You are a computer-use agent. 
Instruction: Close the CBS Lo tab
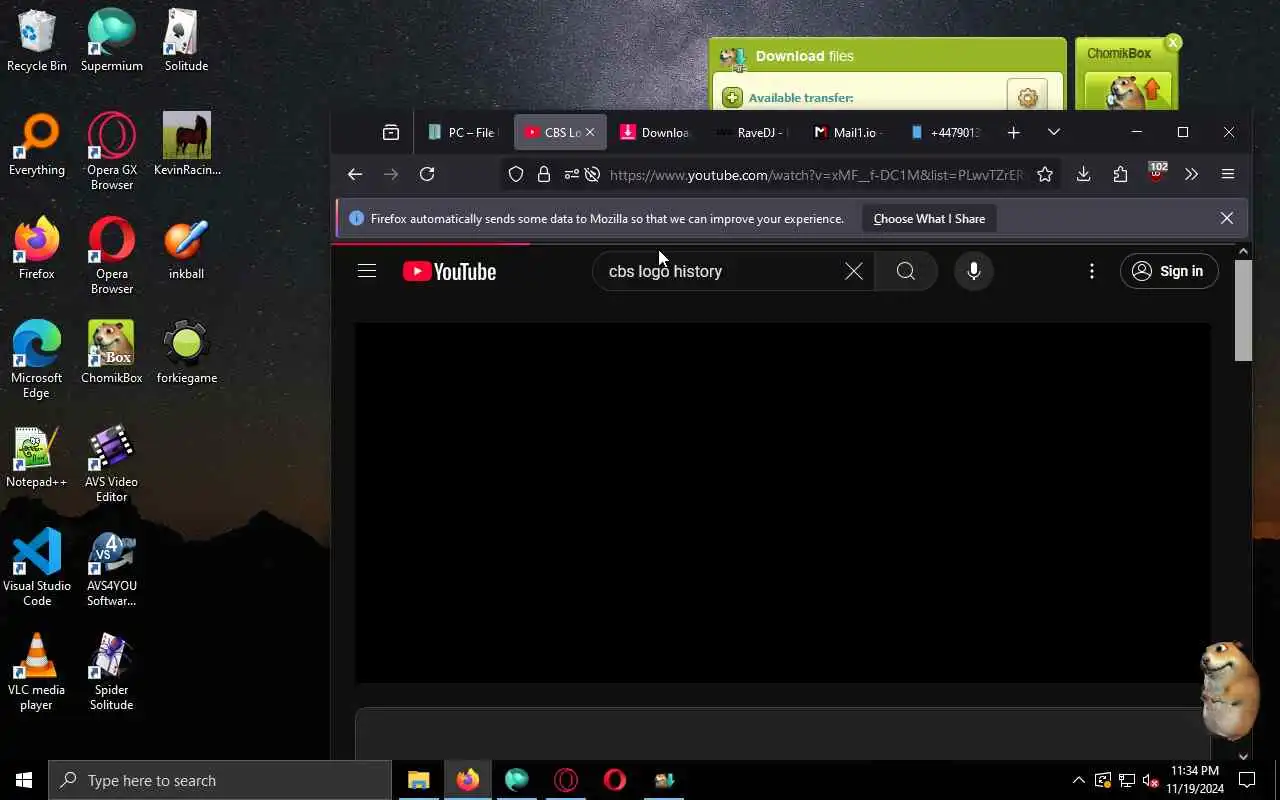590,132
